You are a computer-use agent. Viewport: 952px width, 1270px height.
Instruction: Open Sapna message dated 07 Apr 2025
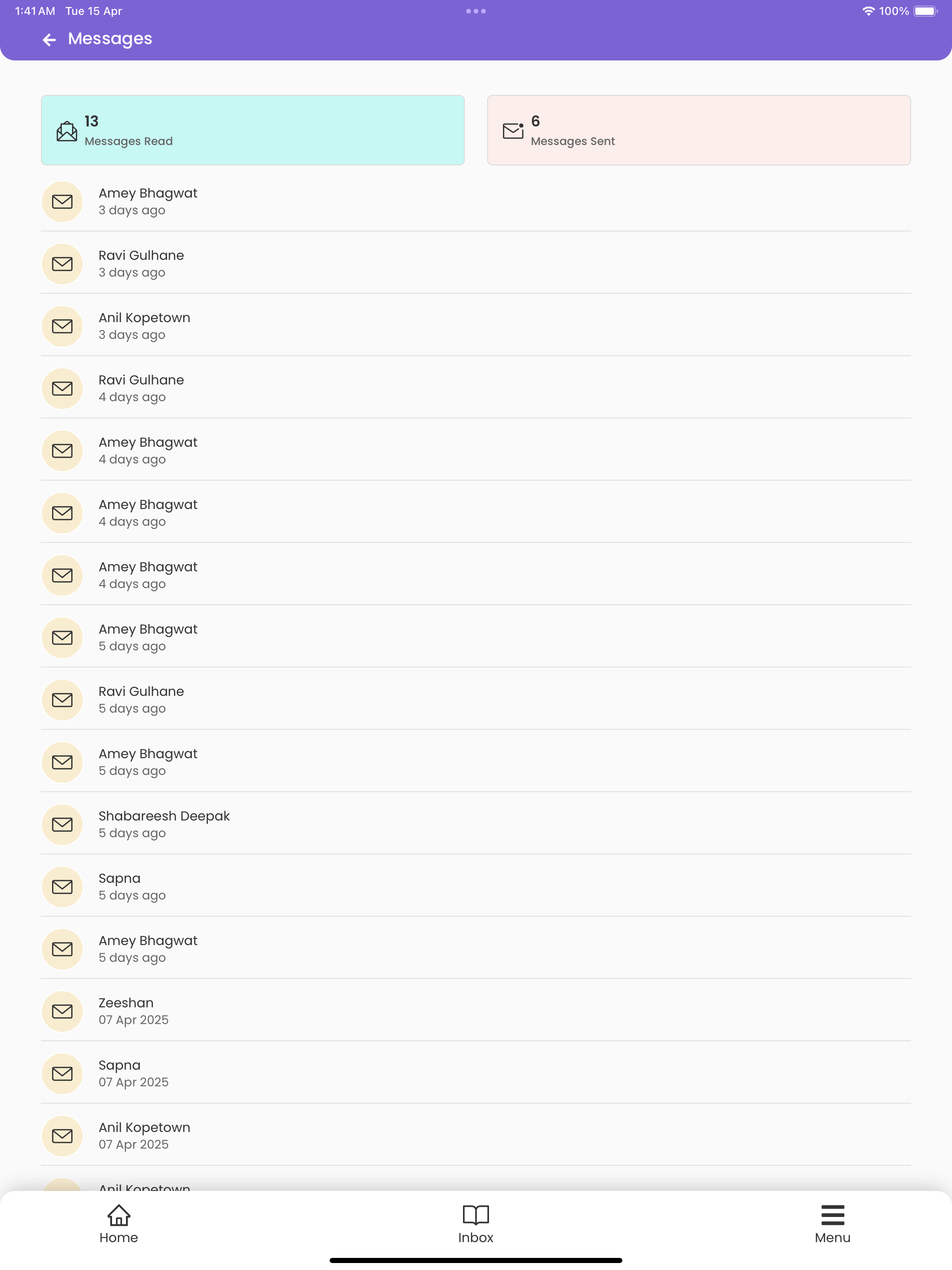476,1073
